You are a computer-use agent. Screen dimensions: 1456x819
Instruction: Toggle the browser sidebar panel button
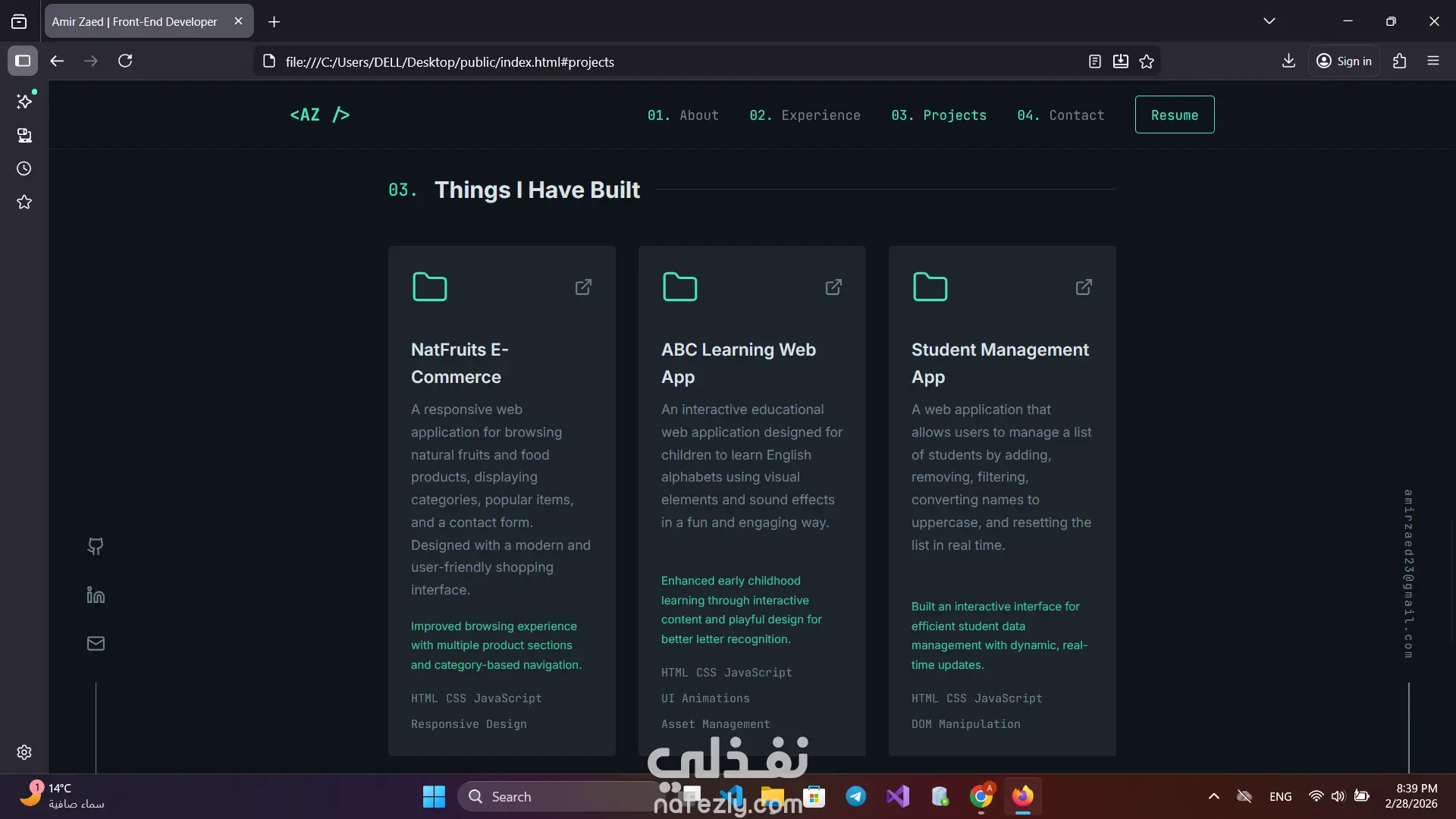23,61
